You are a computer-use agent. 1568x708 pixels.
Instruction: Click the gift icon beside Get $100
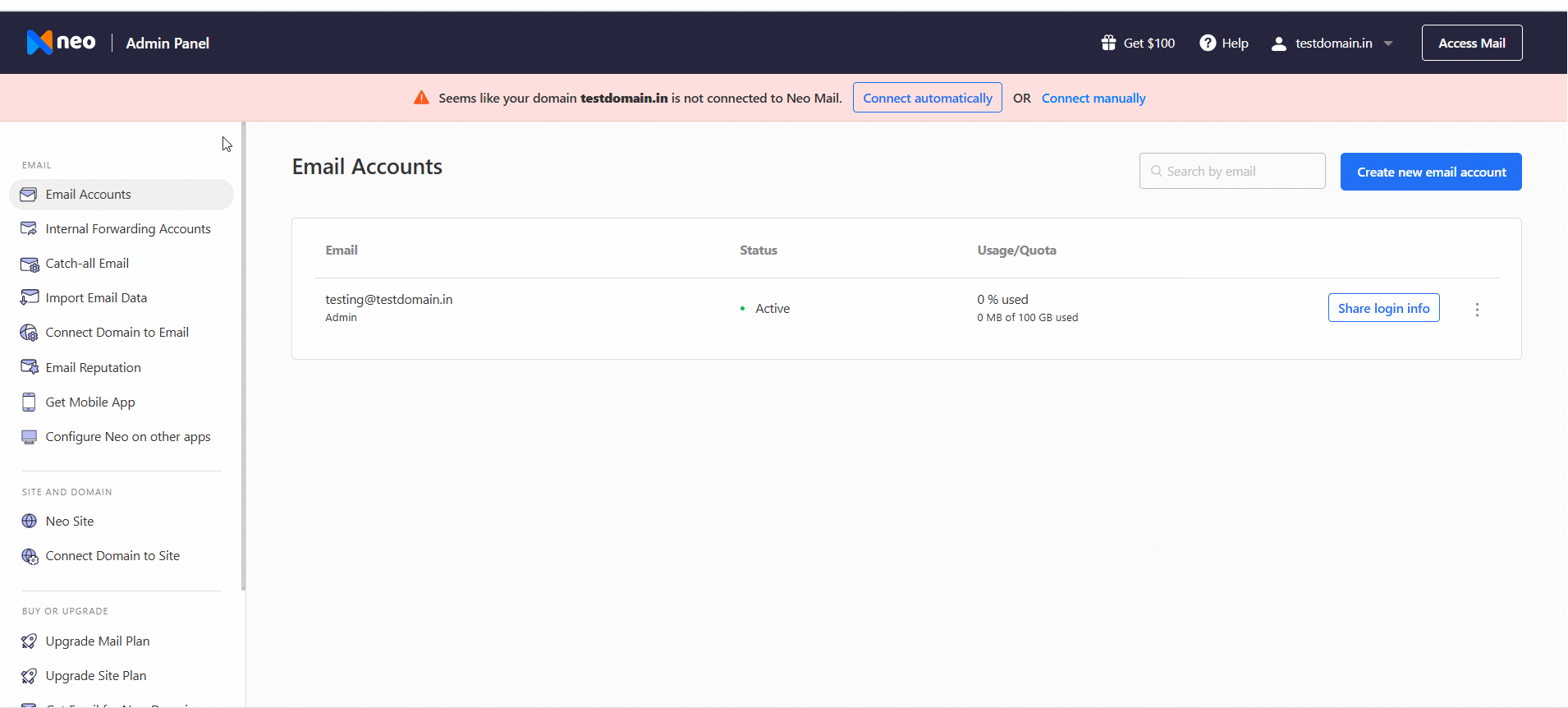1108,43
